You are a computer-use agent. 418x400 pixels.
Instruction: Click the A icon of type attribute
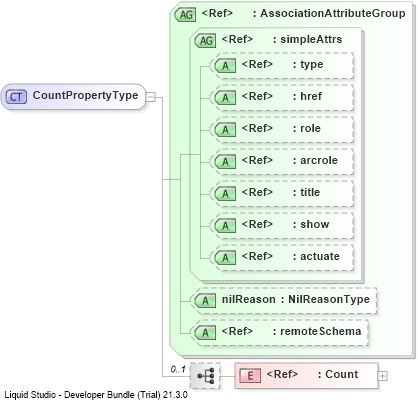point(225,66)
